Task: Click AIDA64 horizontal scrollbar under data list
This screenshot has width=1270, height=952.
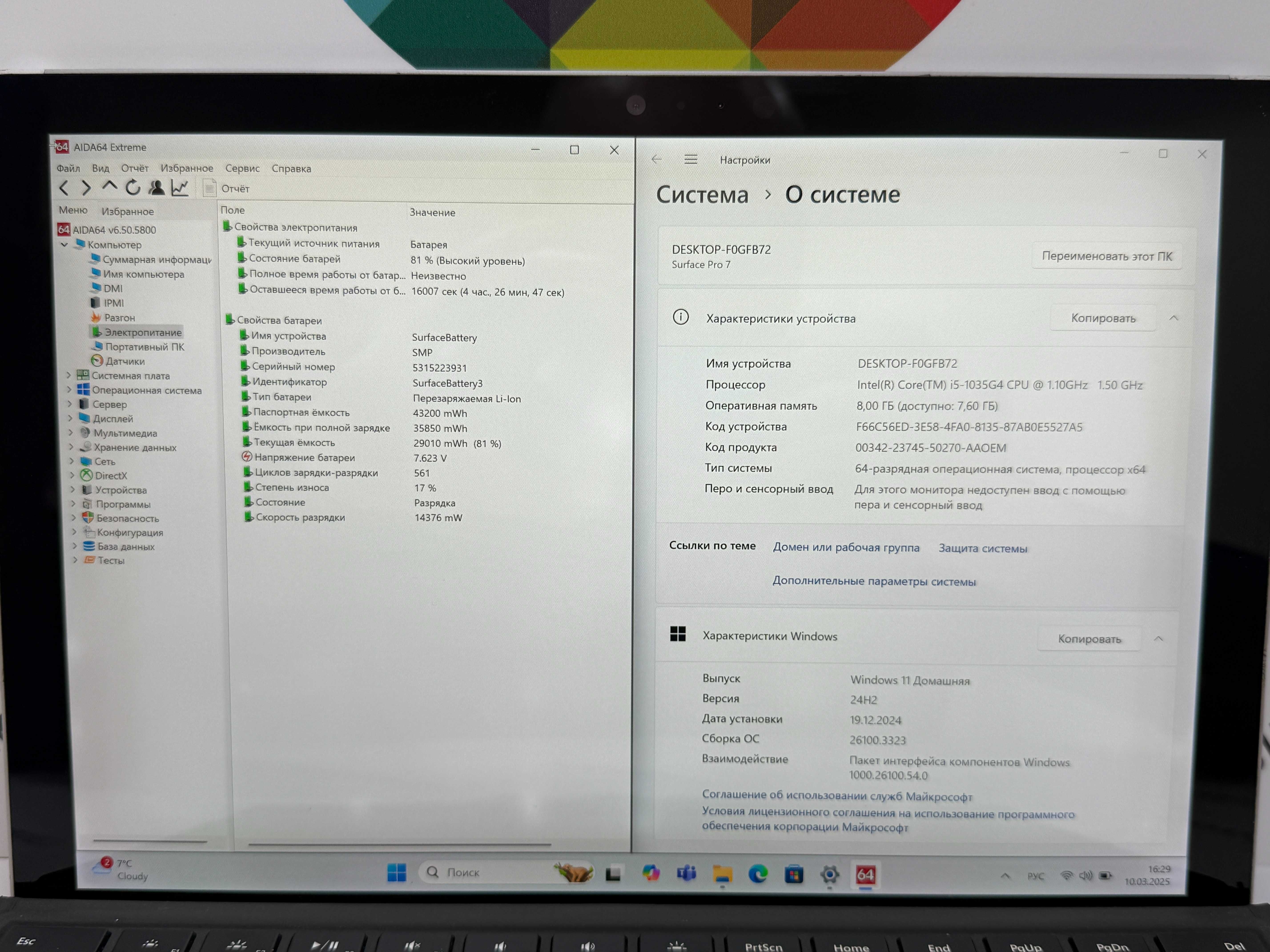Action: click(x=400, y=845)
